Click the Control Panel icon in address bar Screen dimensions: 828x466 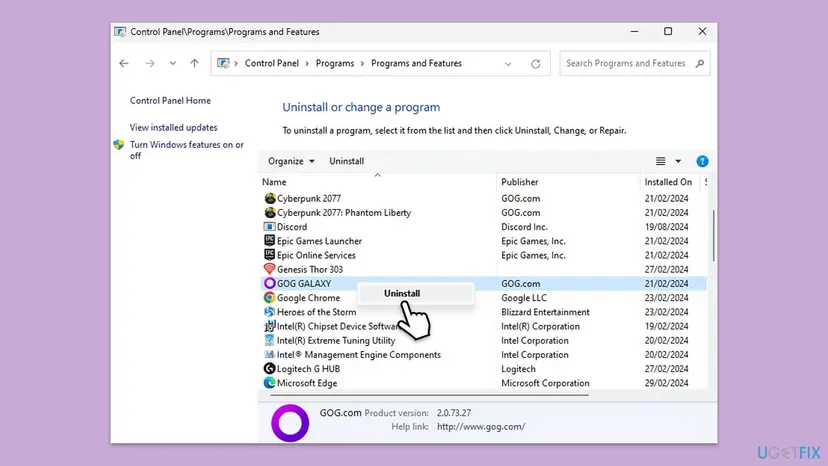(x=223, y=63)
